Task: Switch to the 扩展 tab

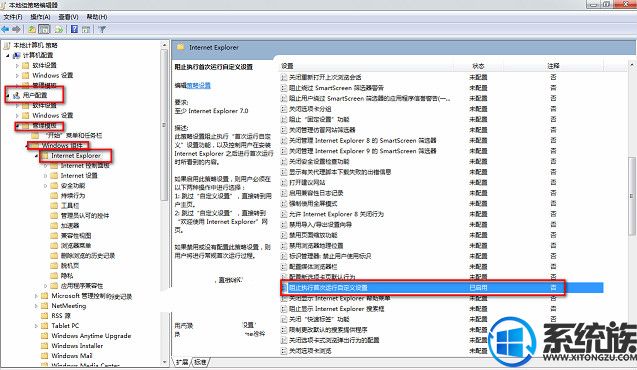Action: 182,362
